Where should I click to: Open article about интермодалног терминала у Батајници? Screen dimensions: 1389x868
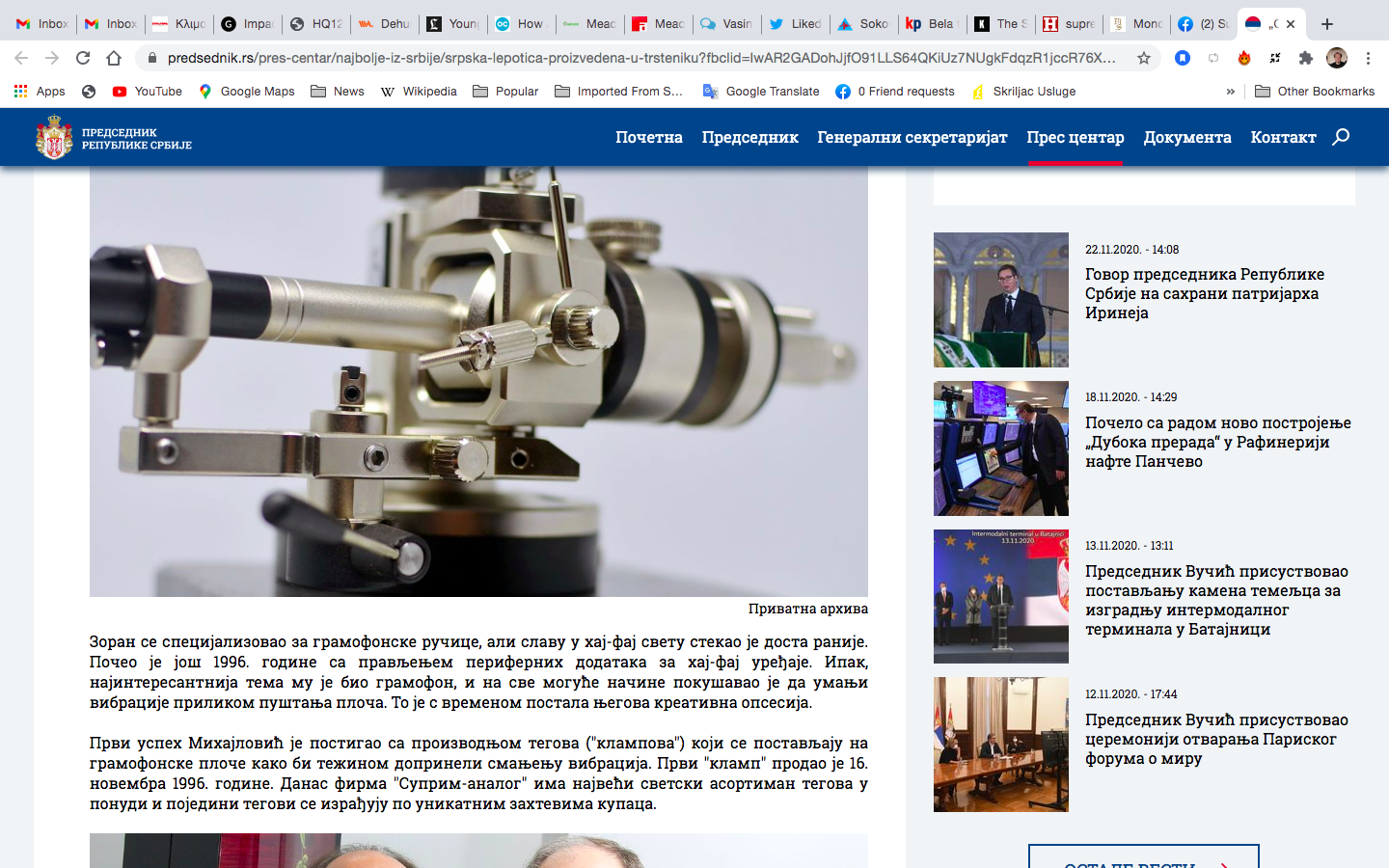pos(1216,600)
